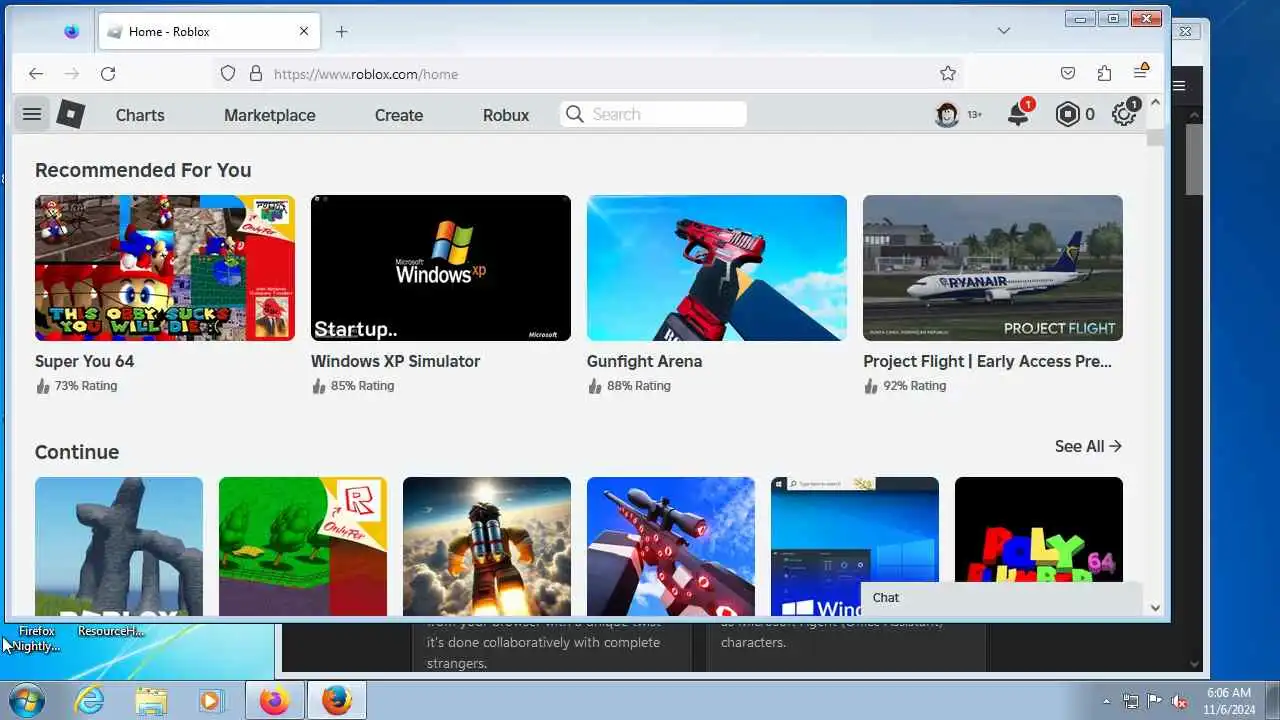
Task: Click the Roblox page scrollbar thumb
Action: [1155, 138]
